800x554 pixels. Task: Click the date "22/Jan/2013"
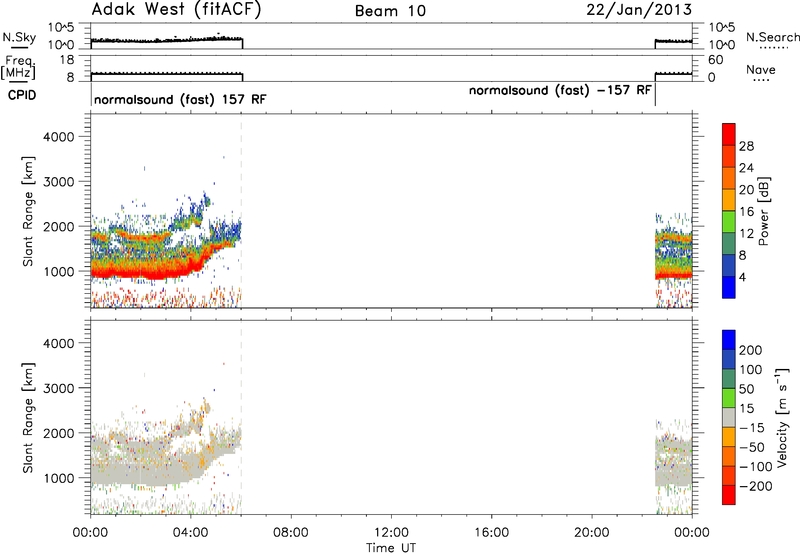click(x=639, y=9)
